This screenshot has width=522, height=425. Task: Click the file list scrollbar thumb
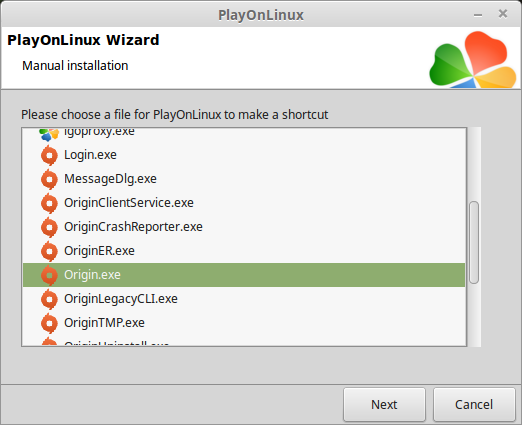474,242
